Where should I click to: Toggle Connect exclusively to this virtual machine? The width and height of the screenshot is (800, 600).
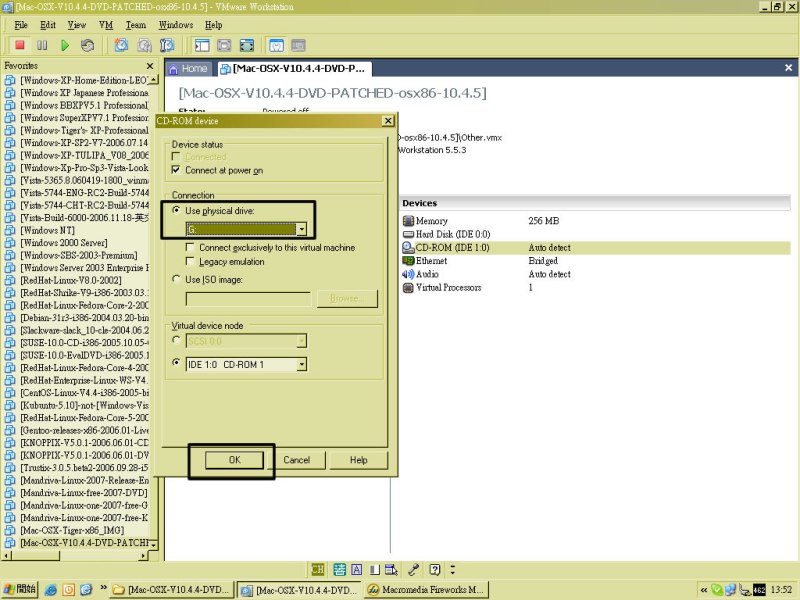pos(190,247)
